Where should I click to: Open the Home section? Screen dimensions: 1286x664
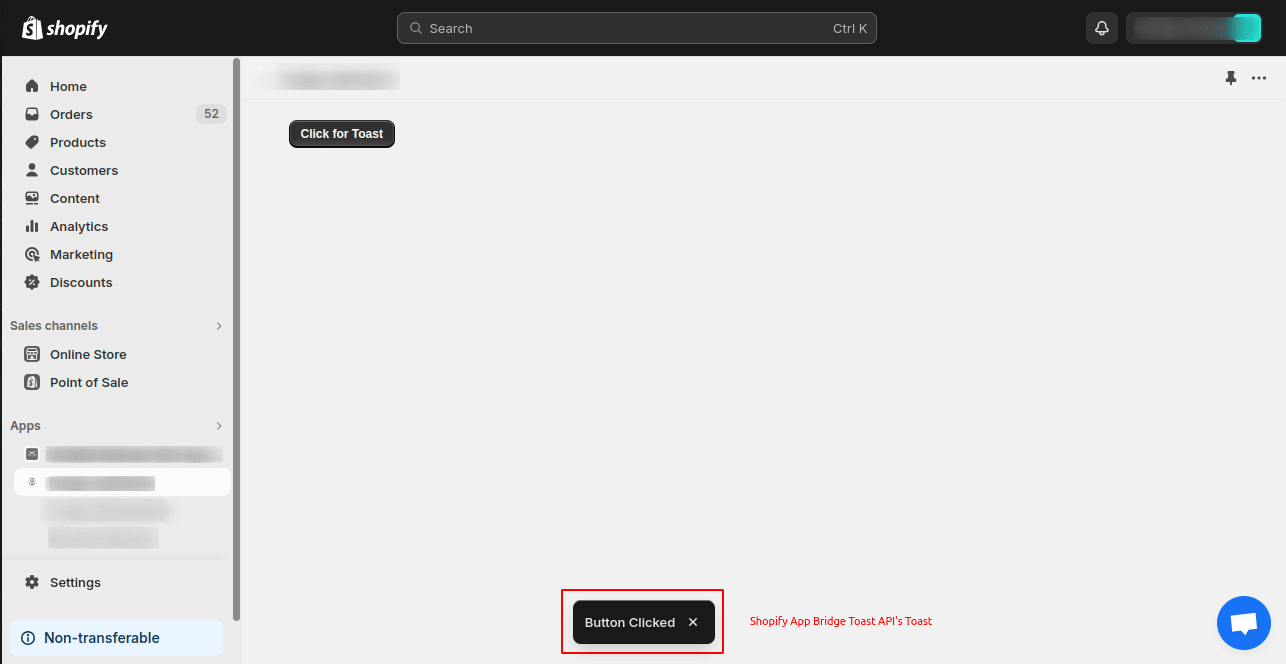[67, 86]
